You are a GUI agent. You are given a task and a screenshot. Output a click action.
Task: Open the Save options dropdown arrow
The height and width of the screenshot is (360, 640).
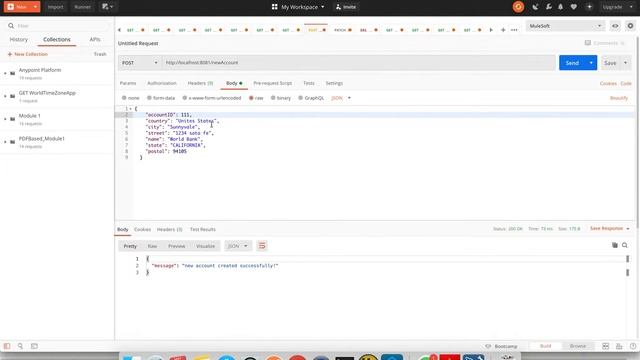(x=625, y=63)
